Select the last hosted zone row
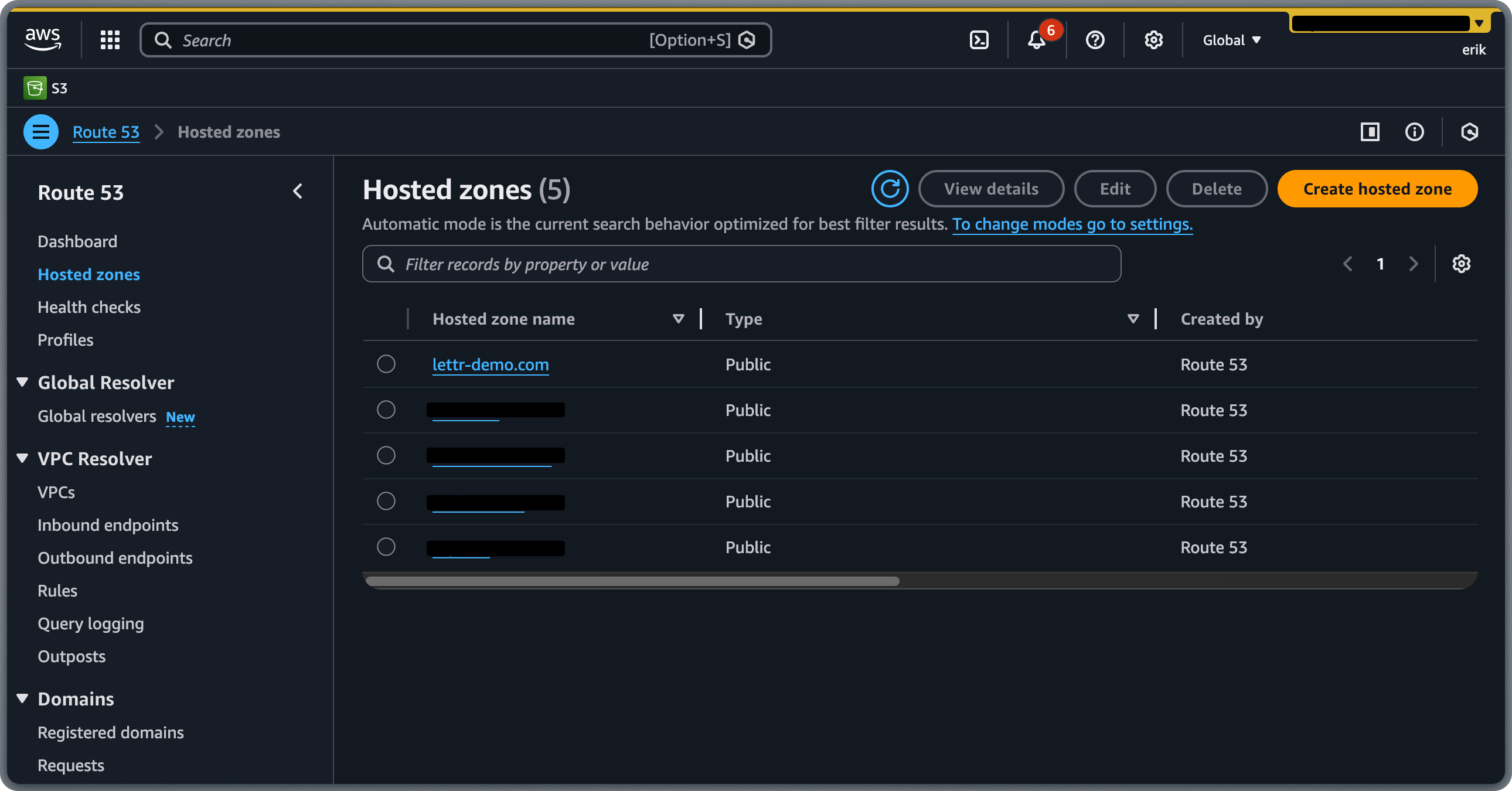Image resolution: width=1512 pixels, height=791 pixels. (386, 546)
